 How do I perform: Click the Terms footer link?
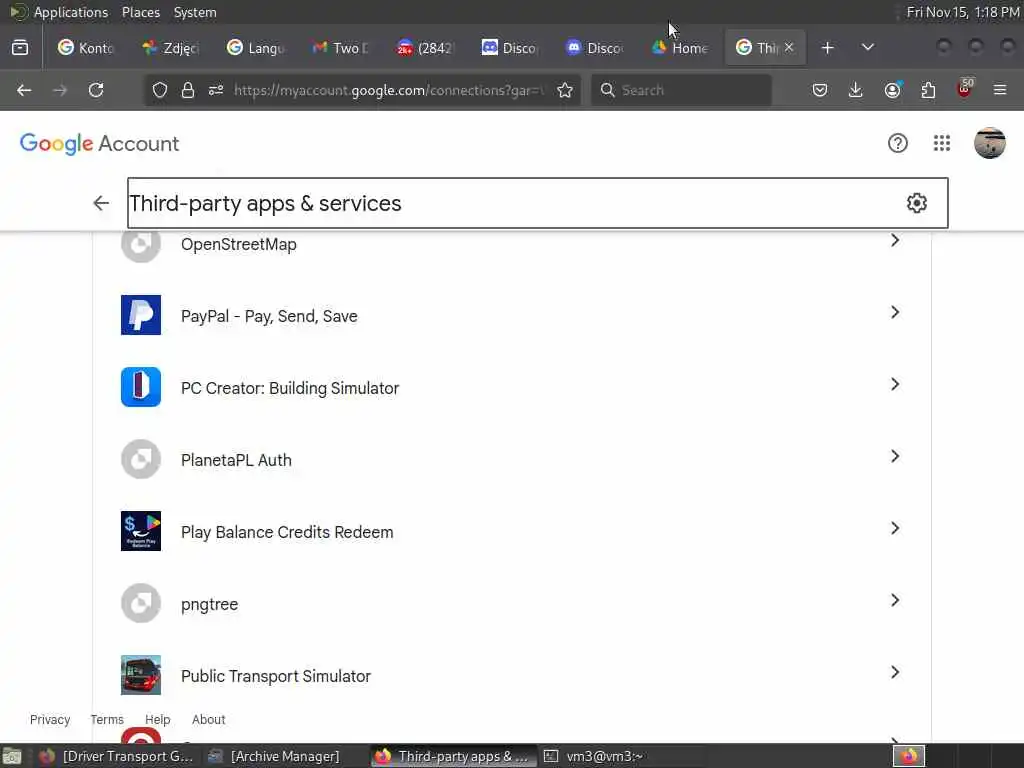tap(106, 719)
